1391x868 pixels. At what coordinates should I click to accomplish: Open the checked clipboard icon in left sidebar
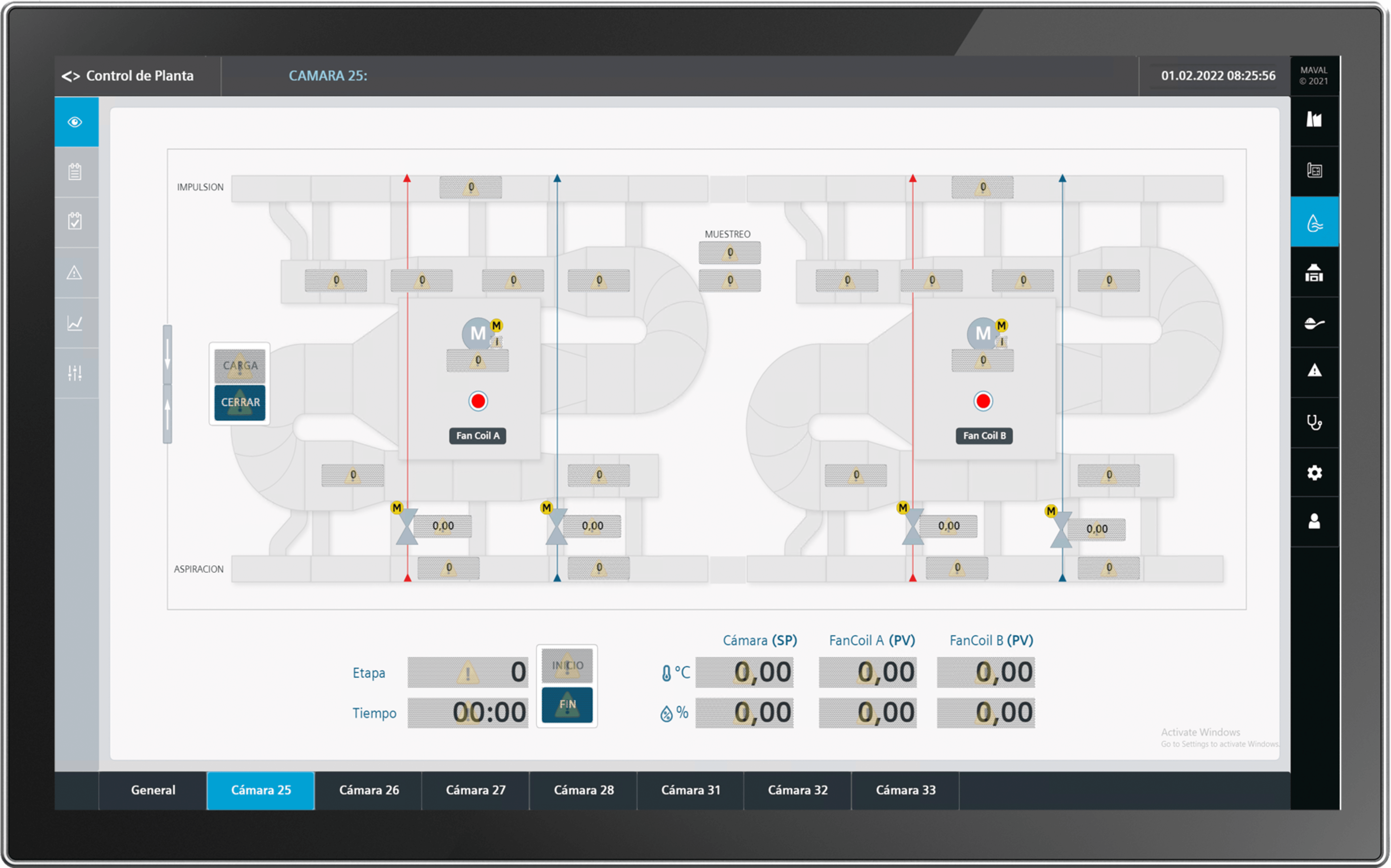(75, 222)
